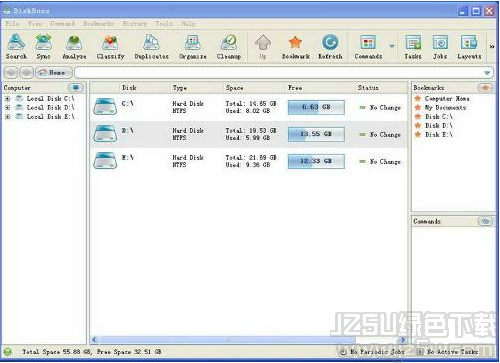The height and width of the screenshot is (363, 500).
Task: Open the Classify tool
Action: (x=110, y=47)
